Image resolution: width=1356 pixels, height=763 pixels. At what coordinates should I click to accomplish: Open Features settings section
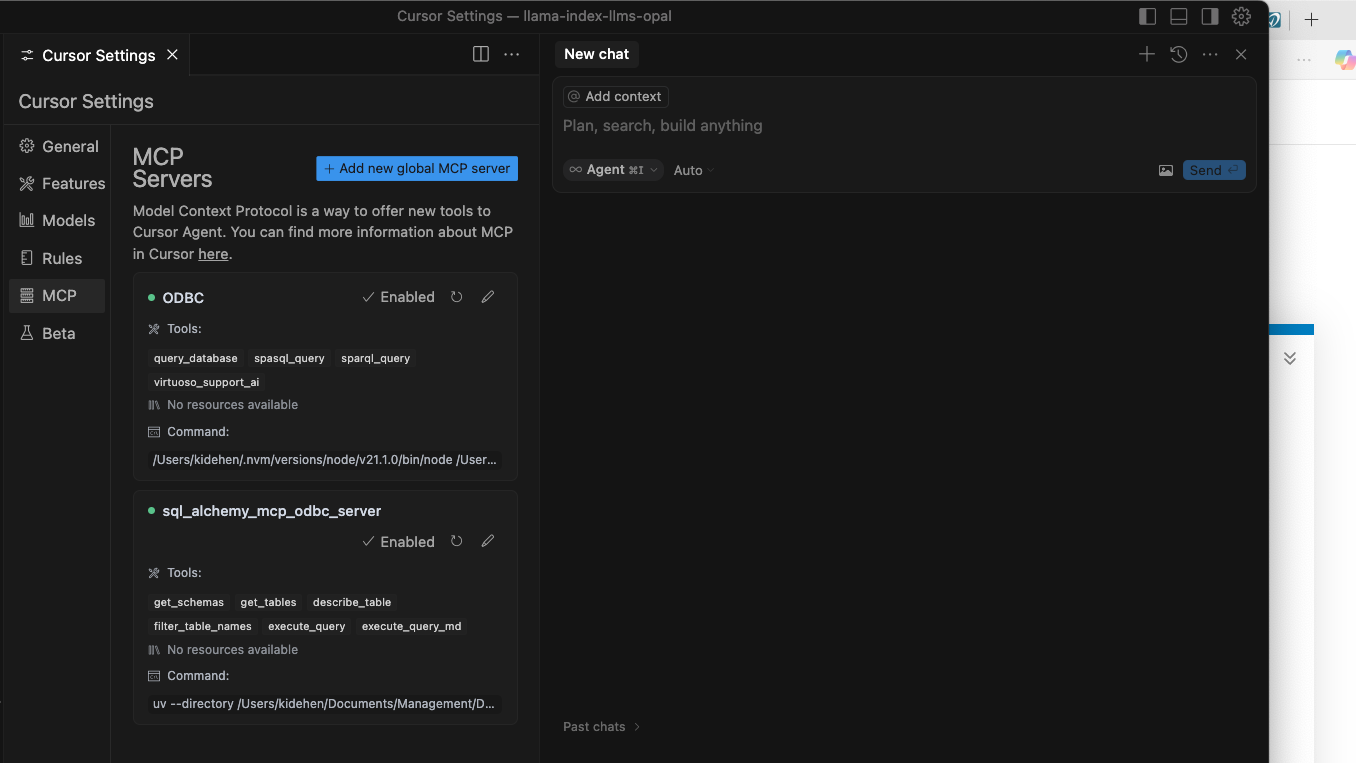(x=58, y=183)
